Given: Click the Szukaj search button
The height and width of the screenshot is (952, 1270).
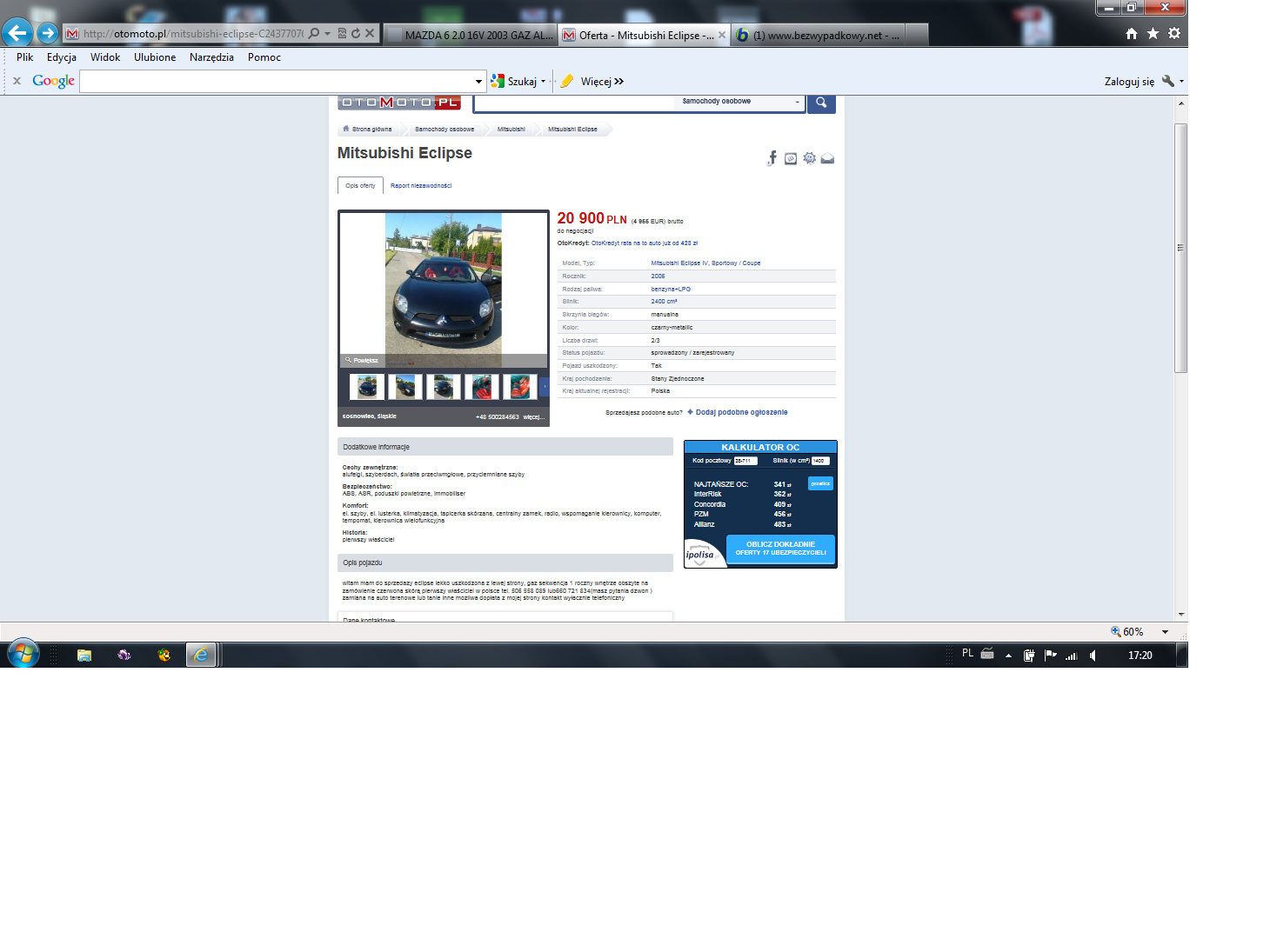Looking at the screenshot, I should tap(514, 81).
